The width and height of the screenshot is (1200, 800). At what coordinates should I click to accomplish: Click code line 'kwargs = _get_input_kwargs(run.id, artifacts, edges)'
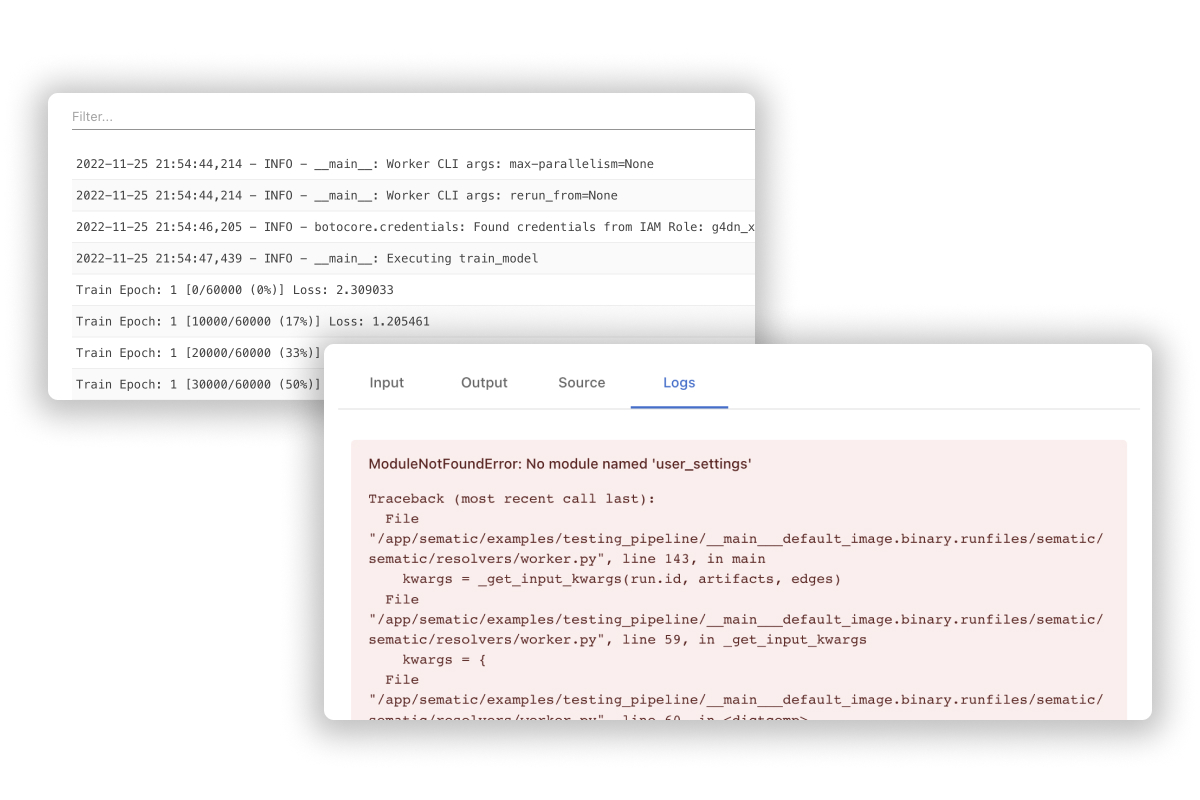click(622, 579)
